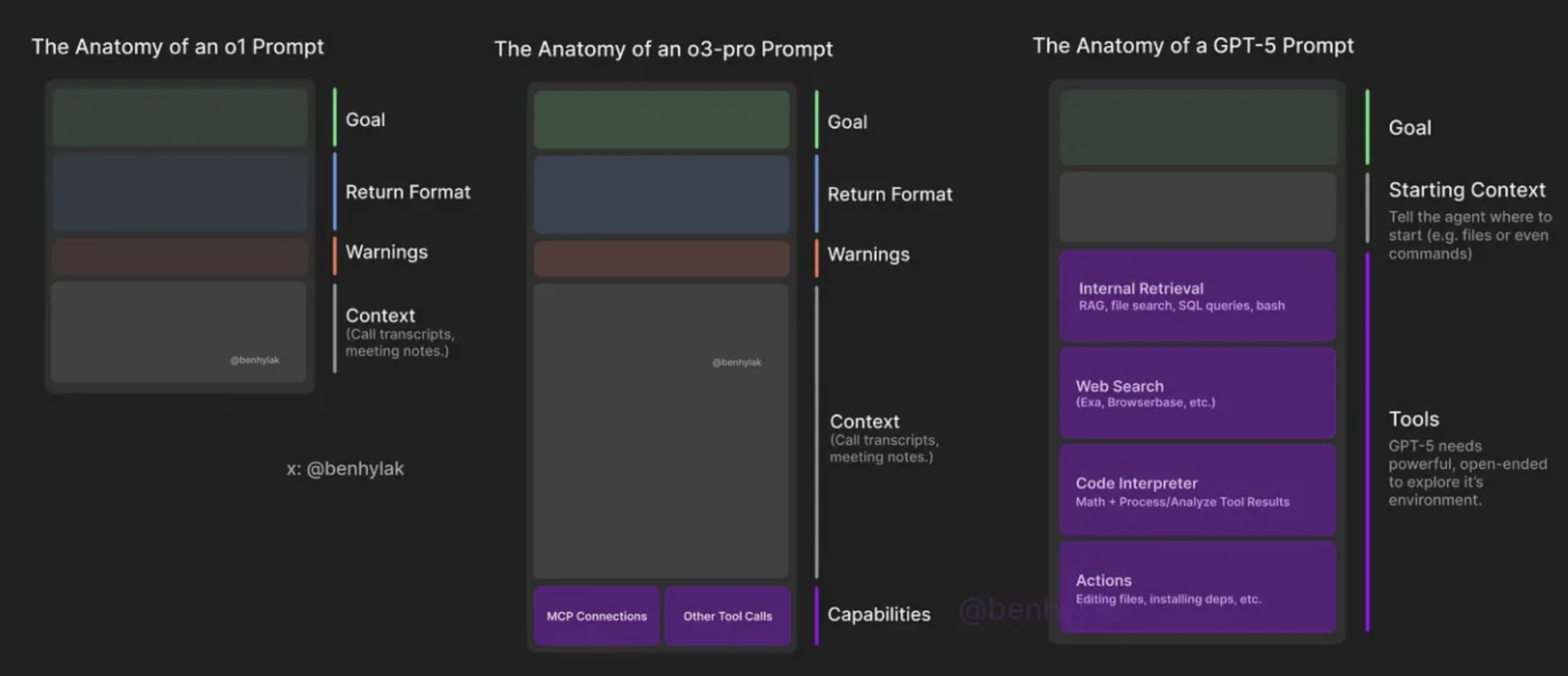Click "Return Format" label beside o1 diagram
The height and width of the screenshot is (676, 1568).
point(408,192)
